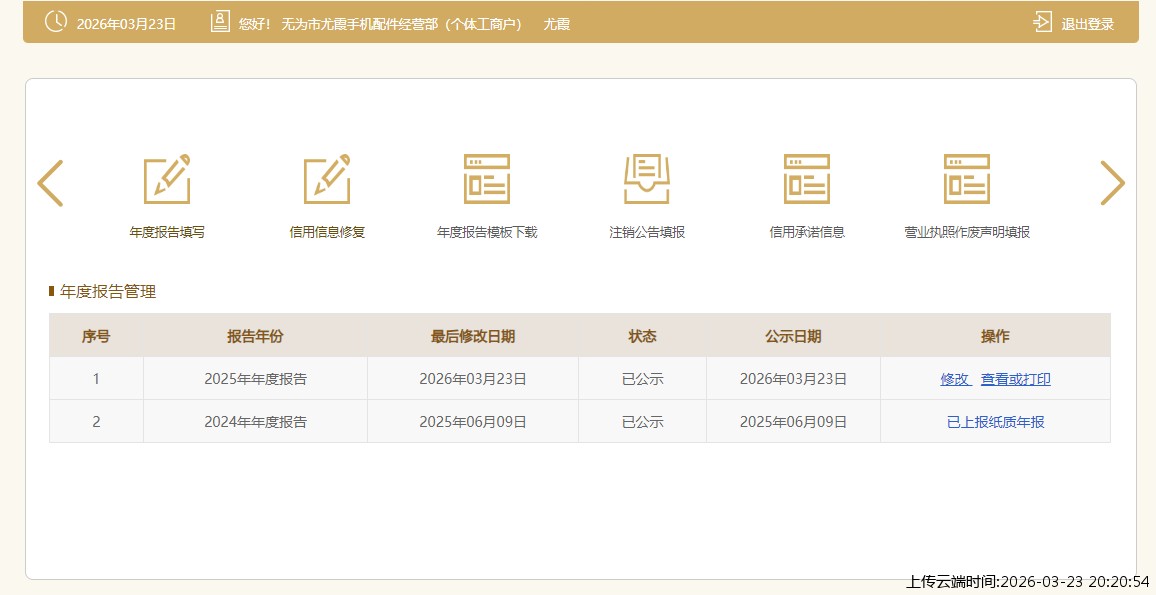Open 查看或打印 for 2025 report
This screenshot has height=595, width=1156.
pyautogui.click(x=1015, y=379)
